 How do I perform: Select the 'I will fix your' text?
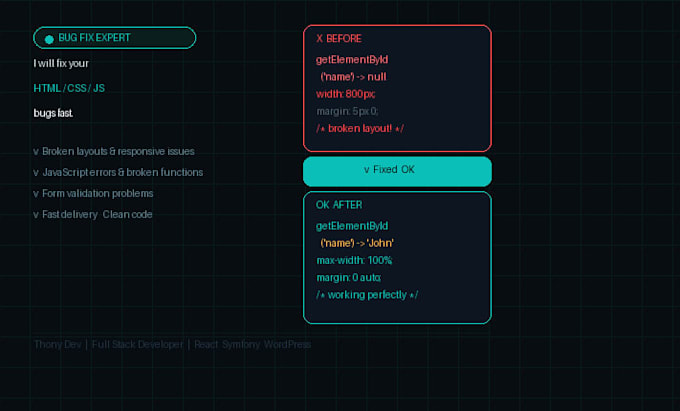tap(61, 63)
